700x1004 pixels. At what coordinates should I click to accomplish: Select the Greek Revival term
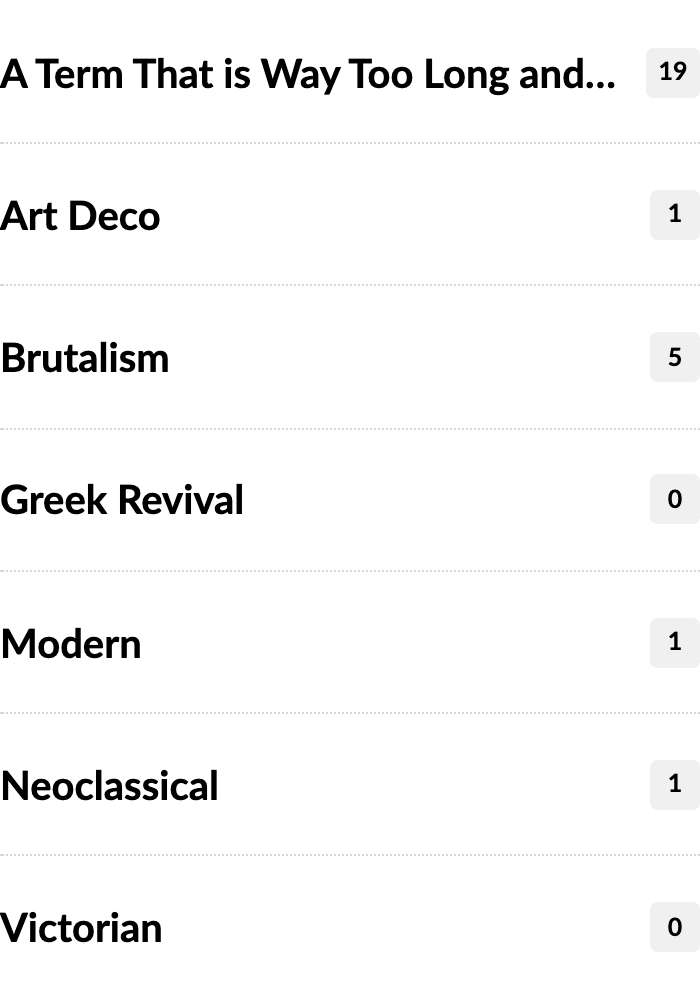(x=122, y=500)
